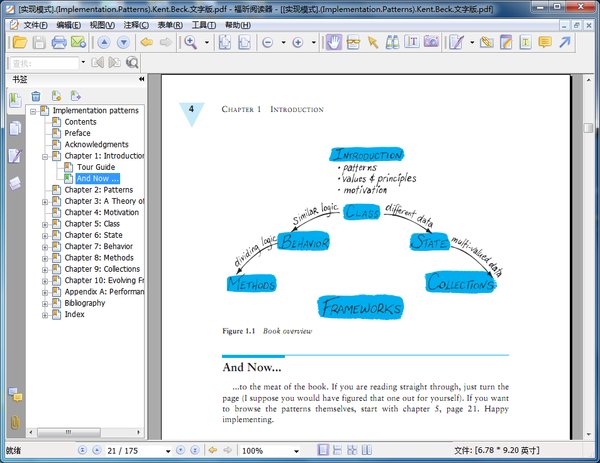Open the Comments sidebar tab

[x=15, y=395]
